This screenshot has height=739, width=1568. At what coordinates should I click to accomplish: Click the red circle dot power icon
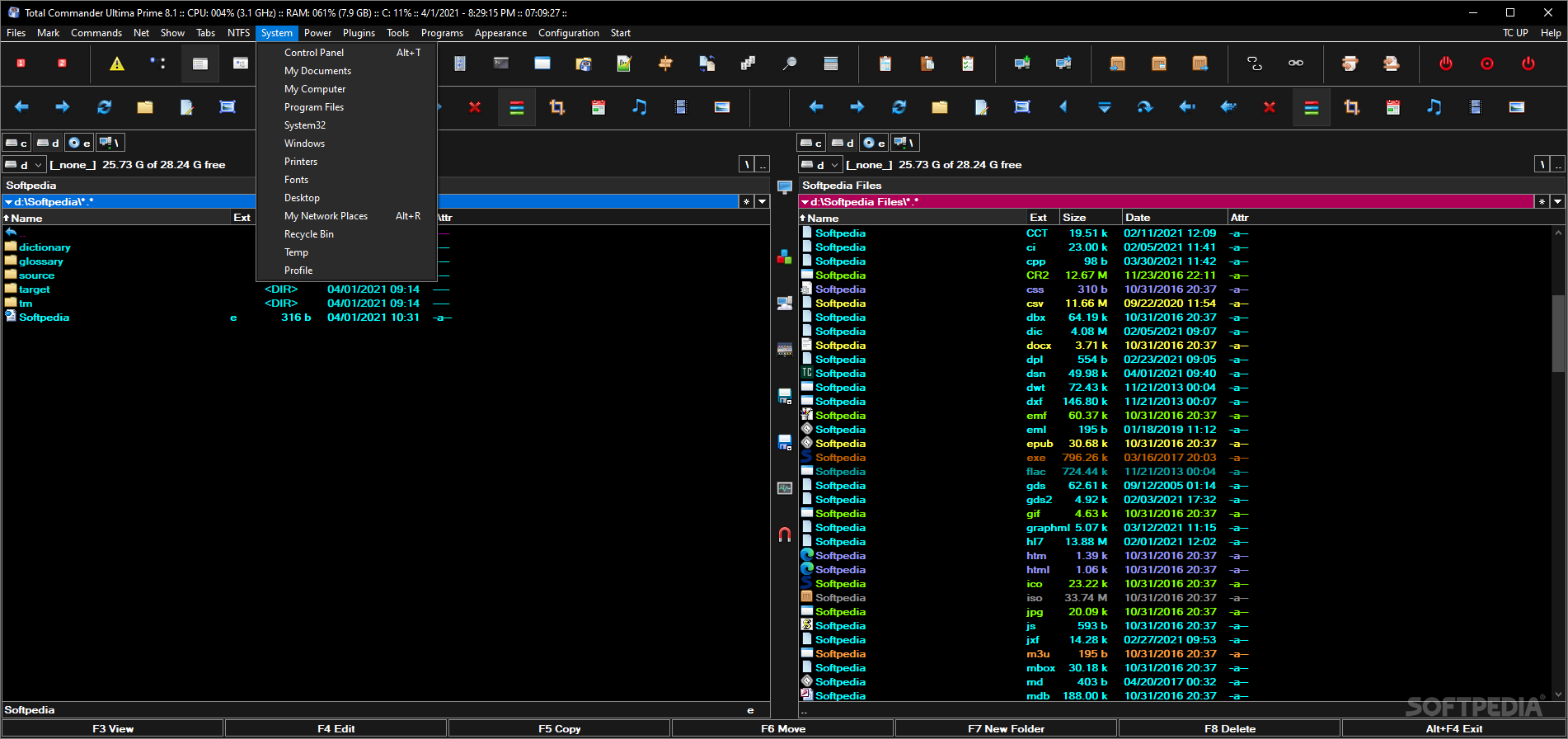pyautogui.click(x=1487, y=64)
